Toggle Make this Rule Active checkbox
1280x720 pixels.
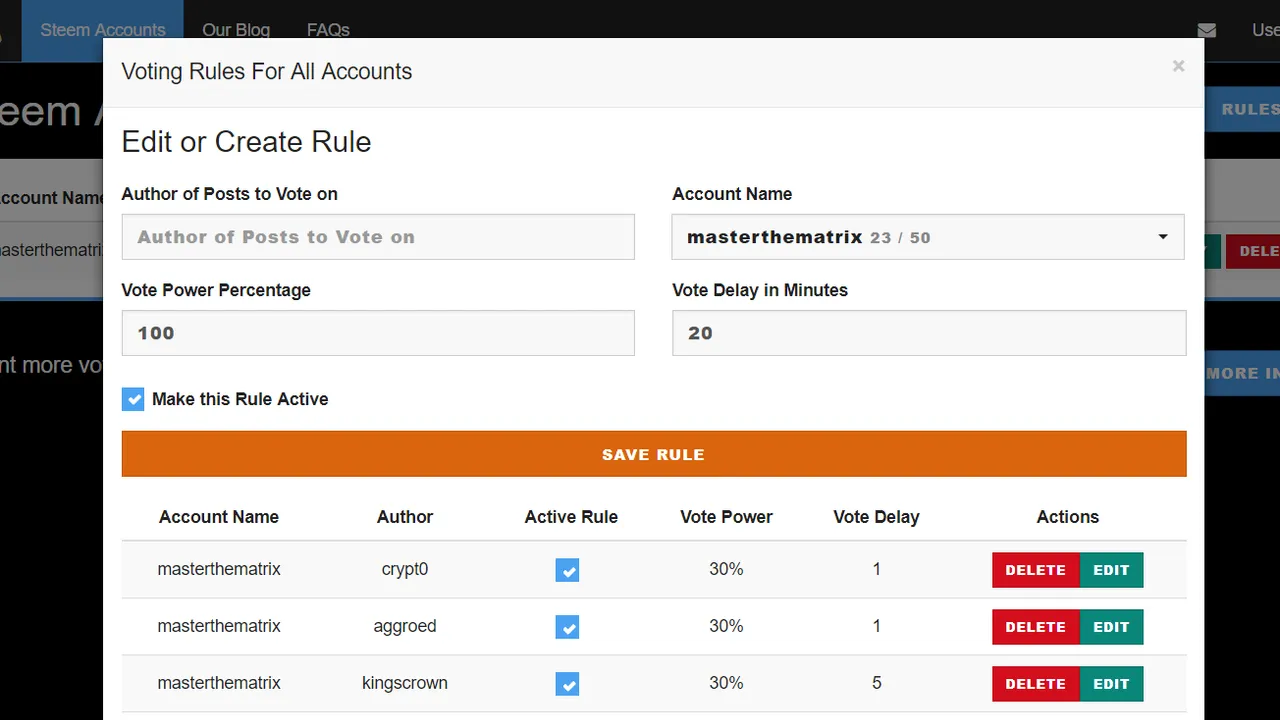tap(133, 400)
